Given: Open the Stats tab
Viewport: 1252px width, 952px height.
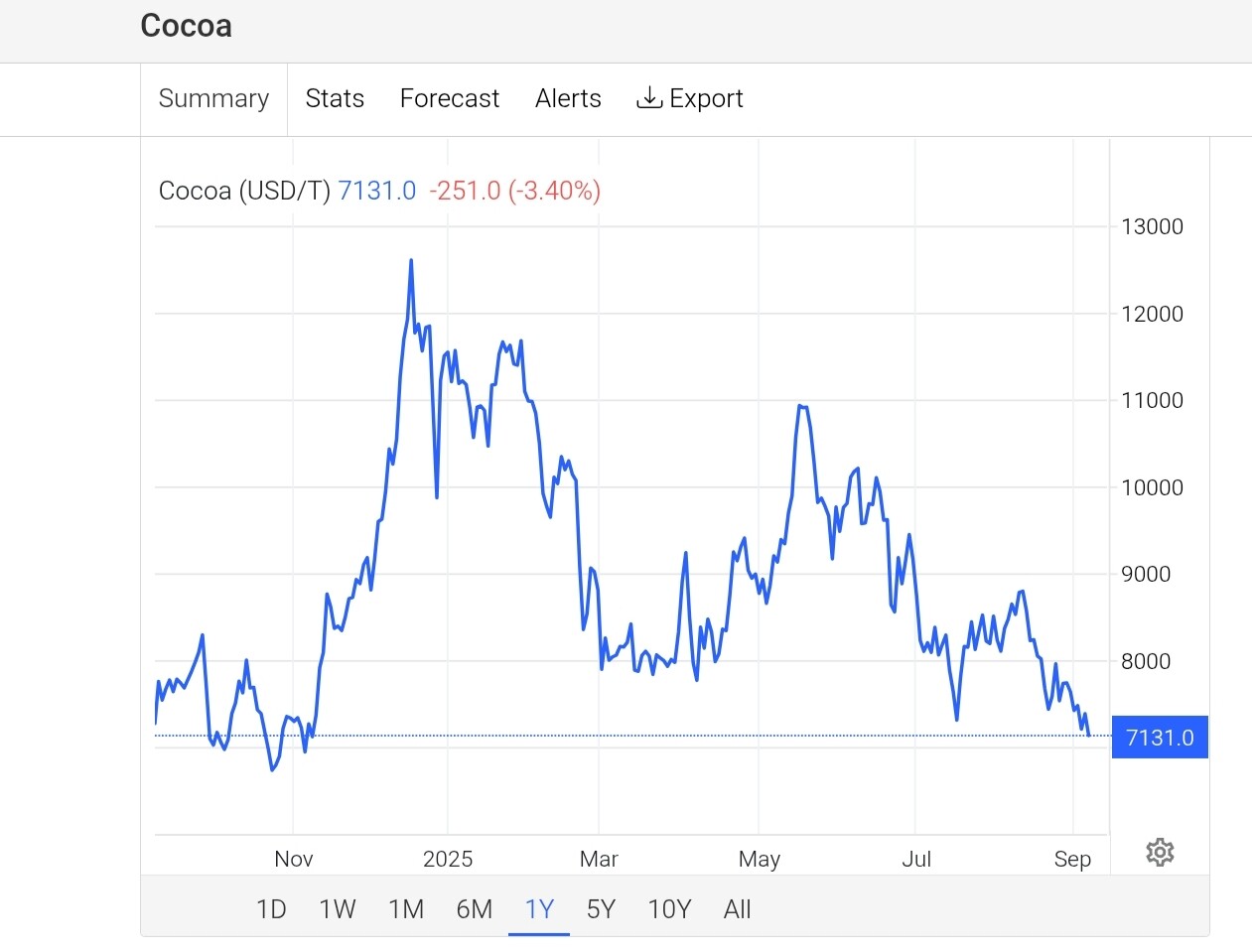Looking at the screenshot, I should coord(335,98).
